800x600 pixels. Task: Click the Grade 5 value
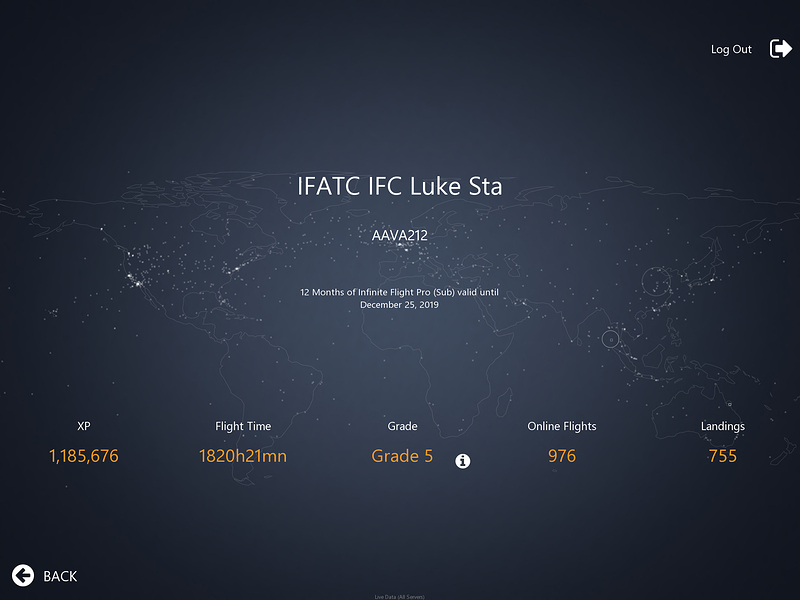402,456
